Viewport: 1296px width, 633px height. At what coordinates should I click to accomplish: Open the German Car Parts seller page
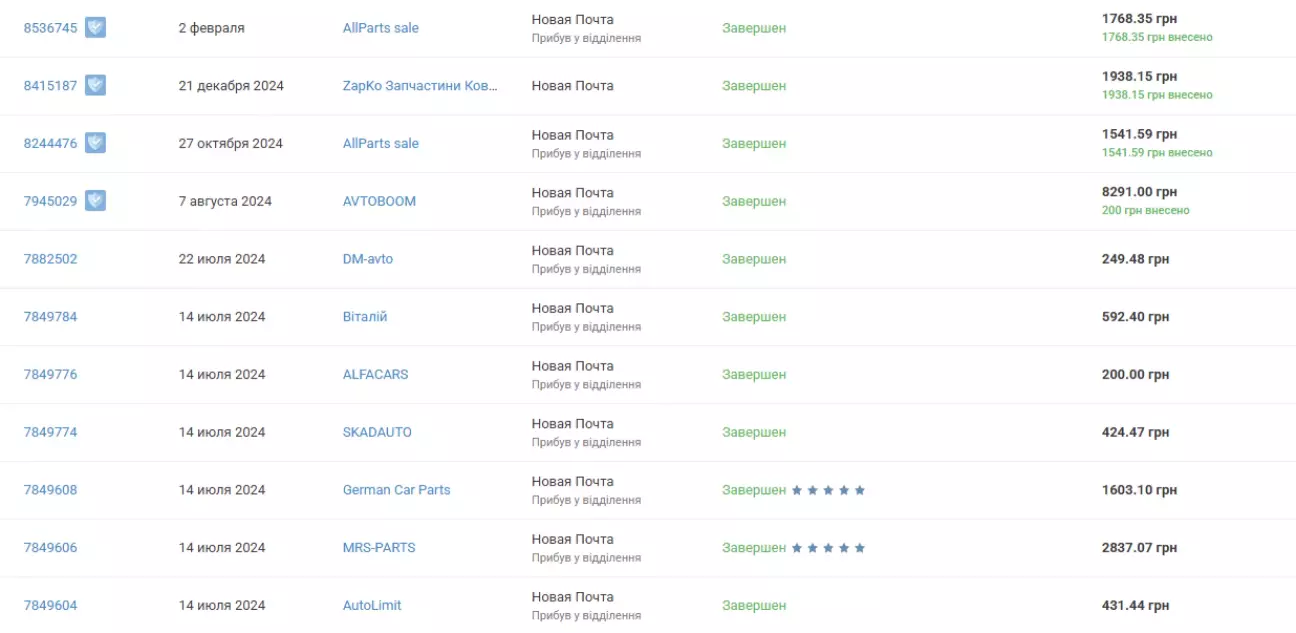[396, 490]
